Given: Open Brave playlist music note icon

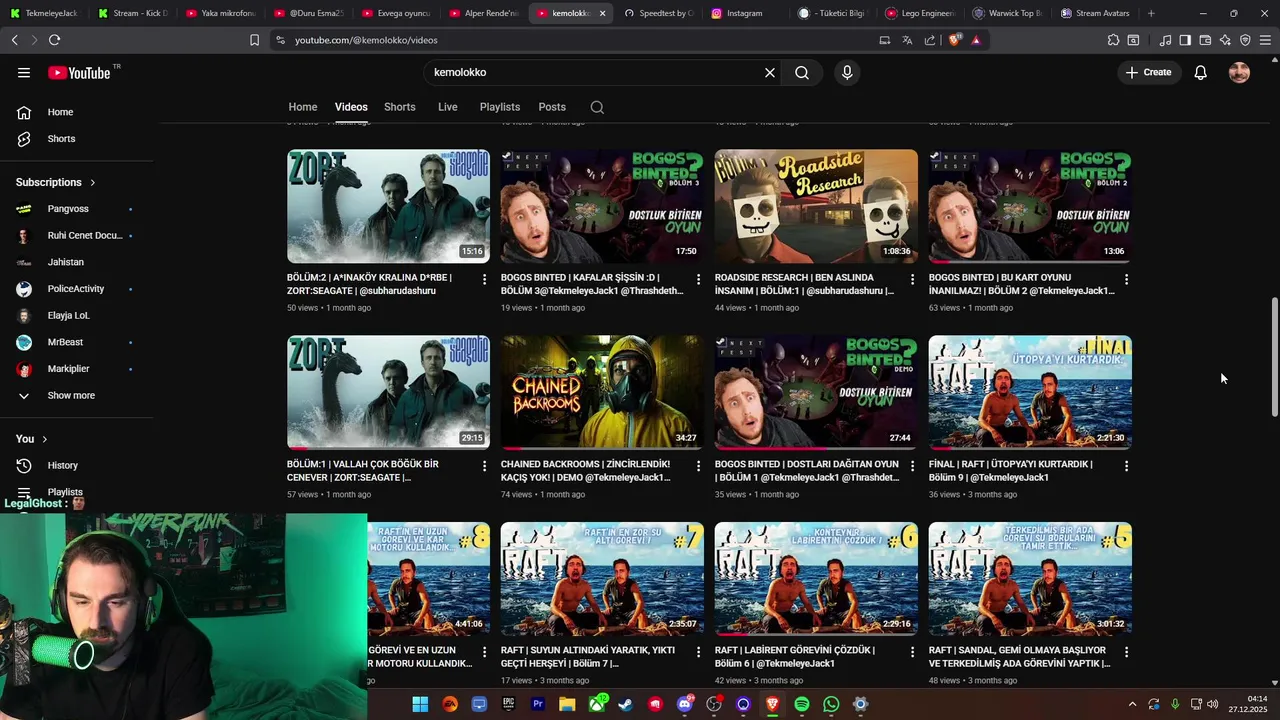Looking at the screenshot, I should click(1165, 40).
